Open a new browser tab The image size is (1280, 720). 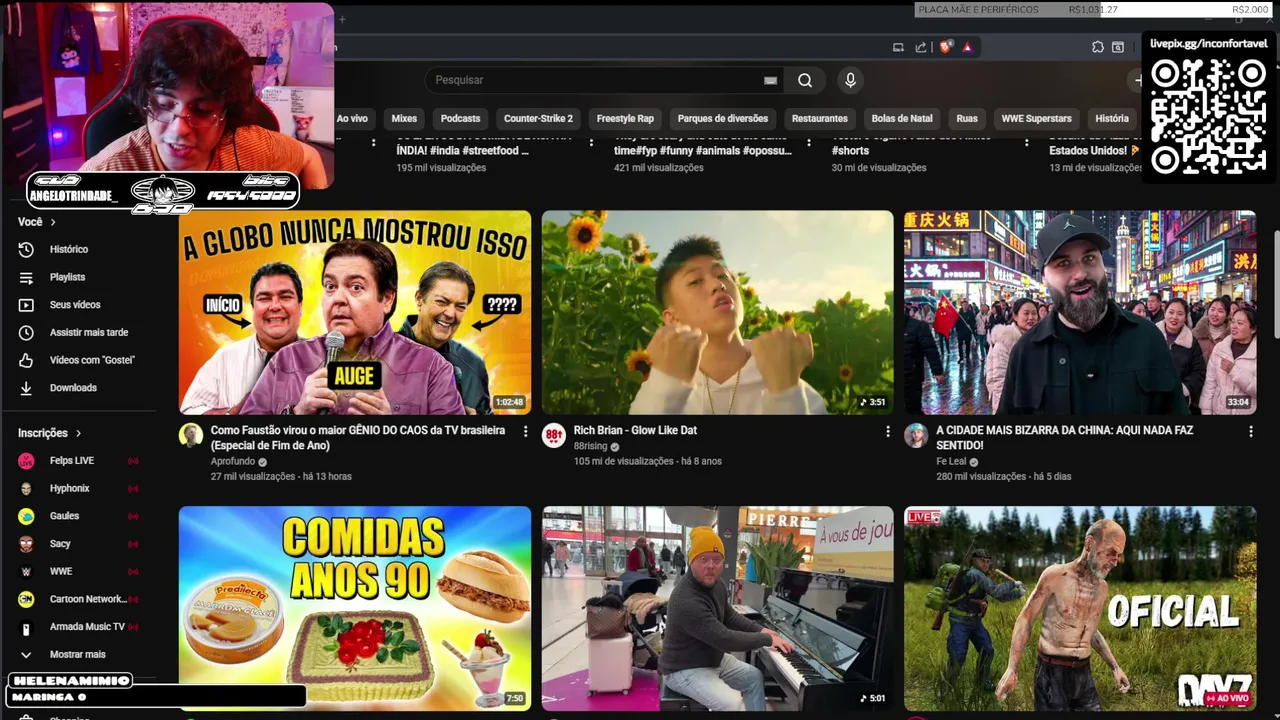click(x=341, y=19)
